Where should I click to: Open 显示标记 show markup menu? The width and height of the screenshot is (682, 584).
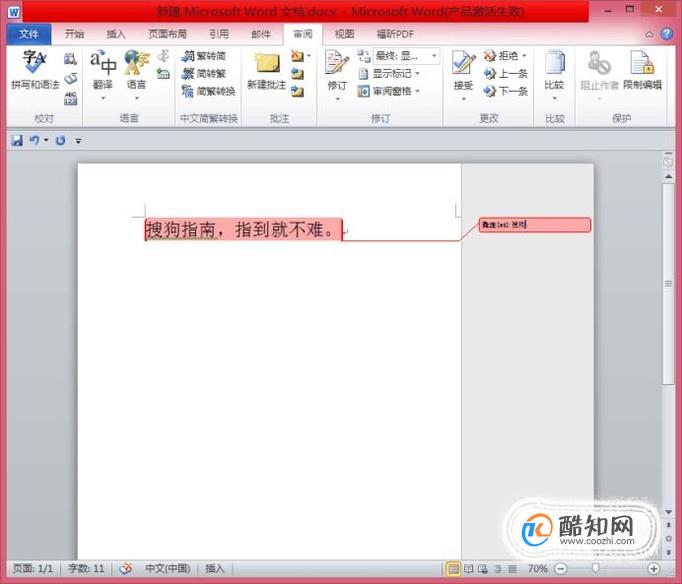(x=389, y=73)
